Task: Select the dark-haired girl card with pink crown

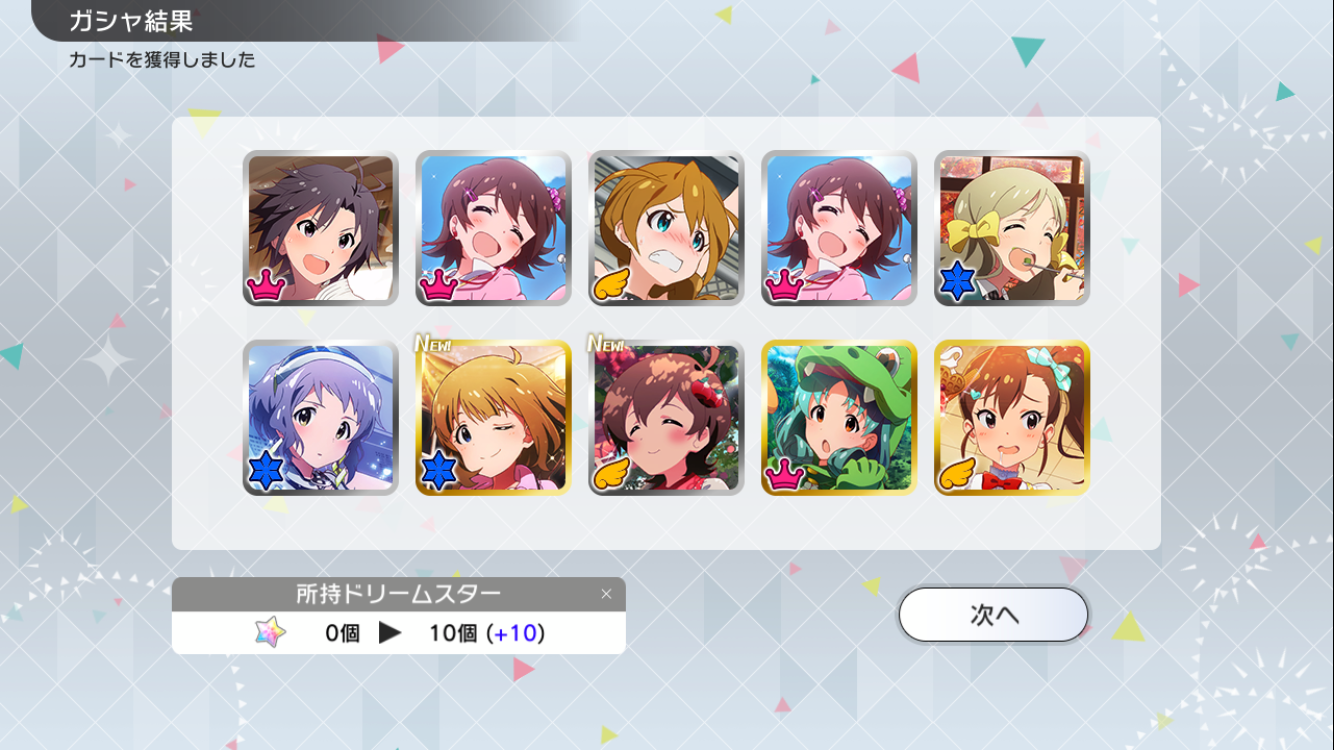Action: [320, 228]
